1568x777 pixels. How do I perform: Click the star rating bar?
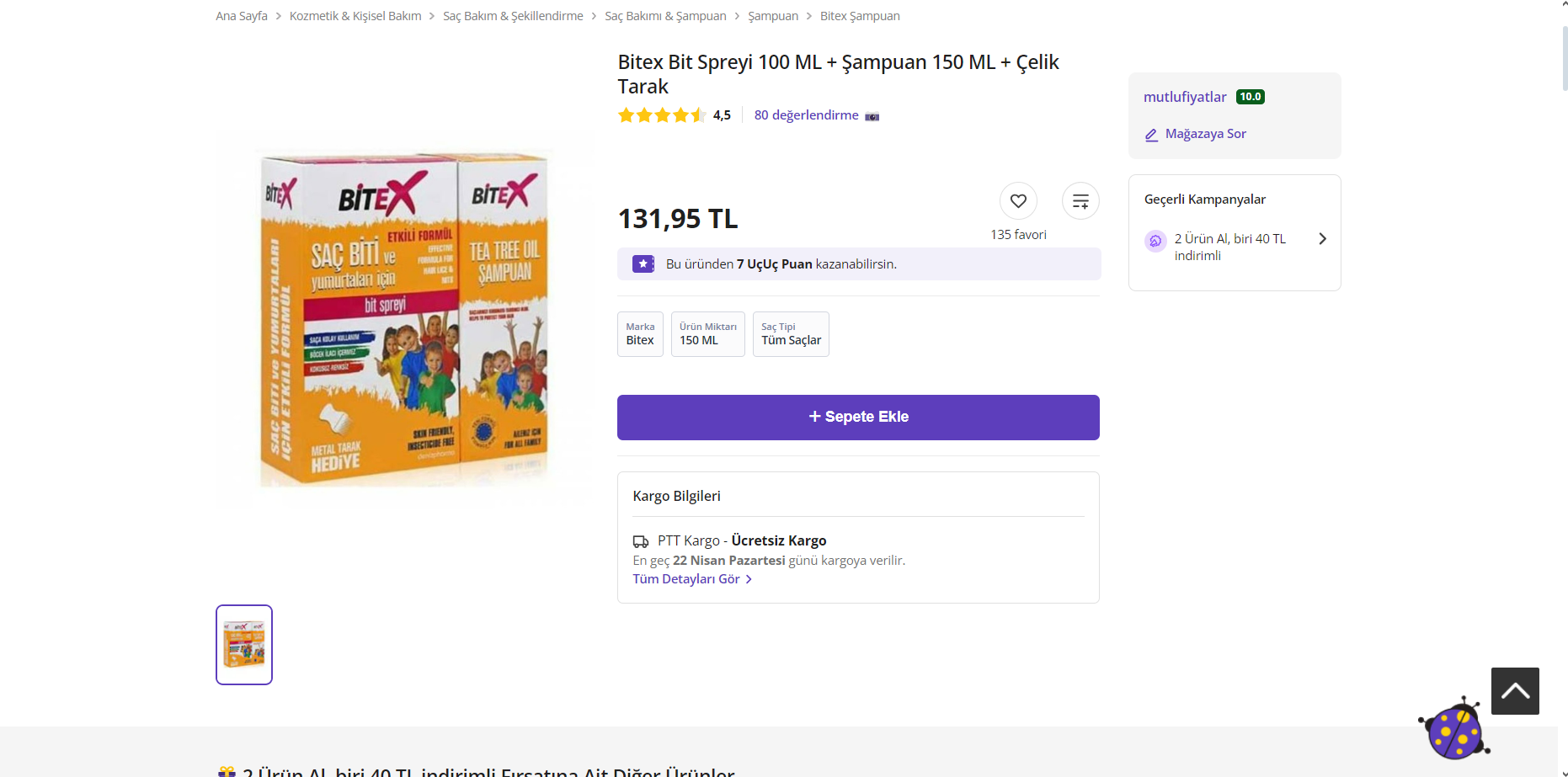[x=662, y=115]
